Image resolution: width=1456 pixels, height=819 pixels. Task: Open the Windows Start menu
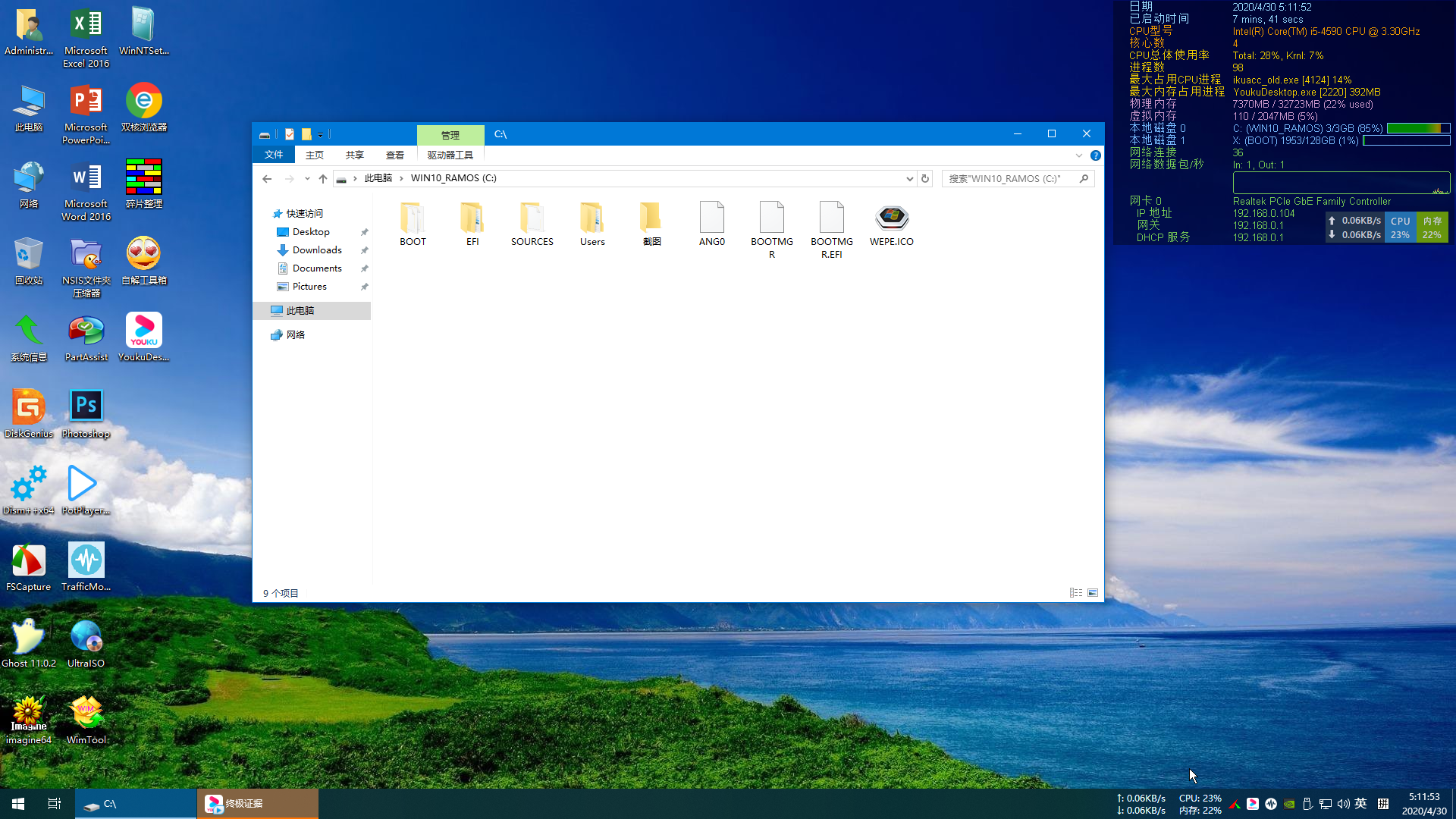click(x=18, y=804)
